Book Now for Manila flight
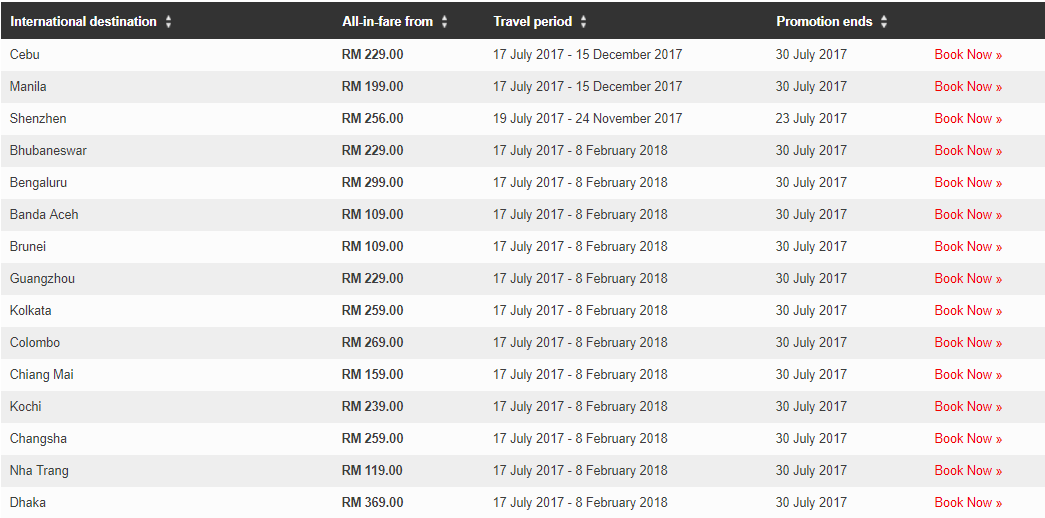The height and width of the screenshot is (518, 1045). [x=968, y=87]
